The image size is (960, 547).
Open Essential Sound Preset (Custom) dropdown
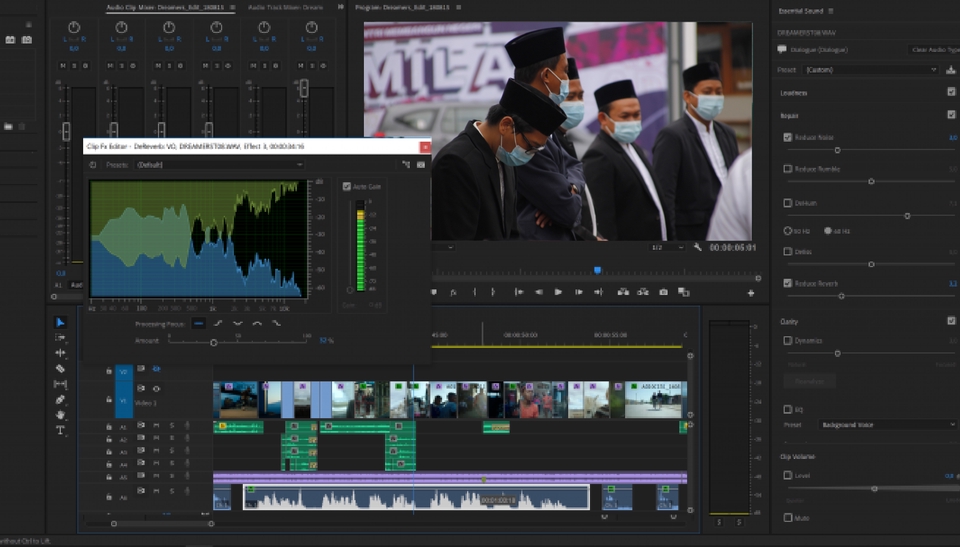[871, 70]
